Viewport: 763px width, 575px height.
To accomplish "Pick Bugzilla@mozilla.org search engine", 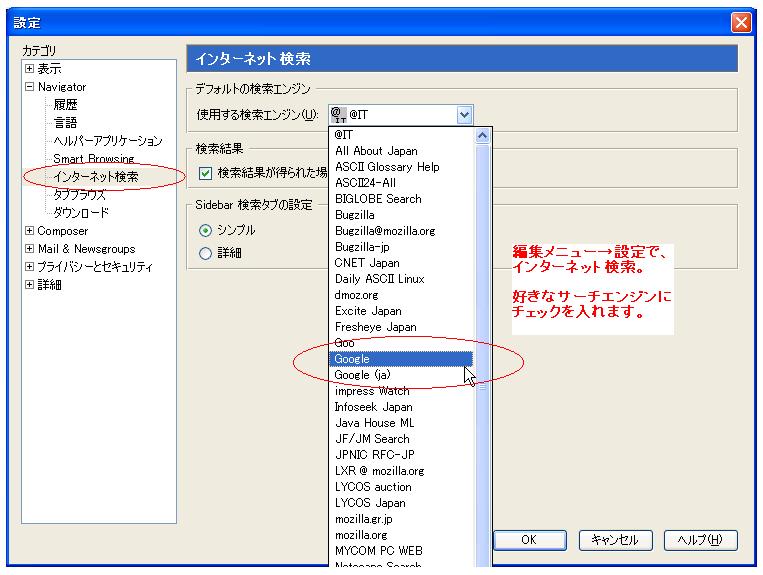I will tap(401, 231).
